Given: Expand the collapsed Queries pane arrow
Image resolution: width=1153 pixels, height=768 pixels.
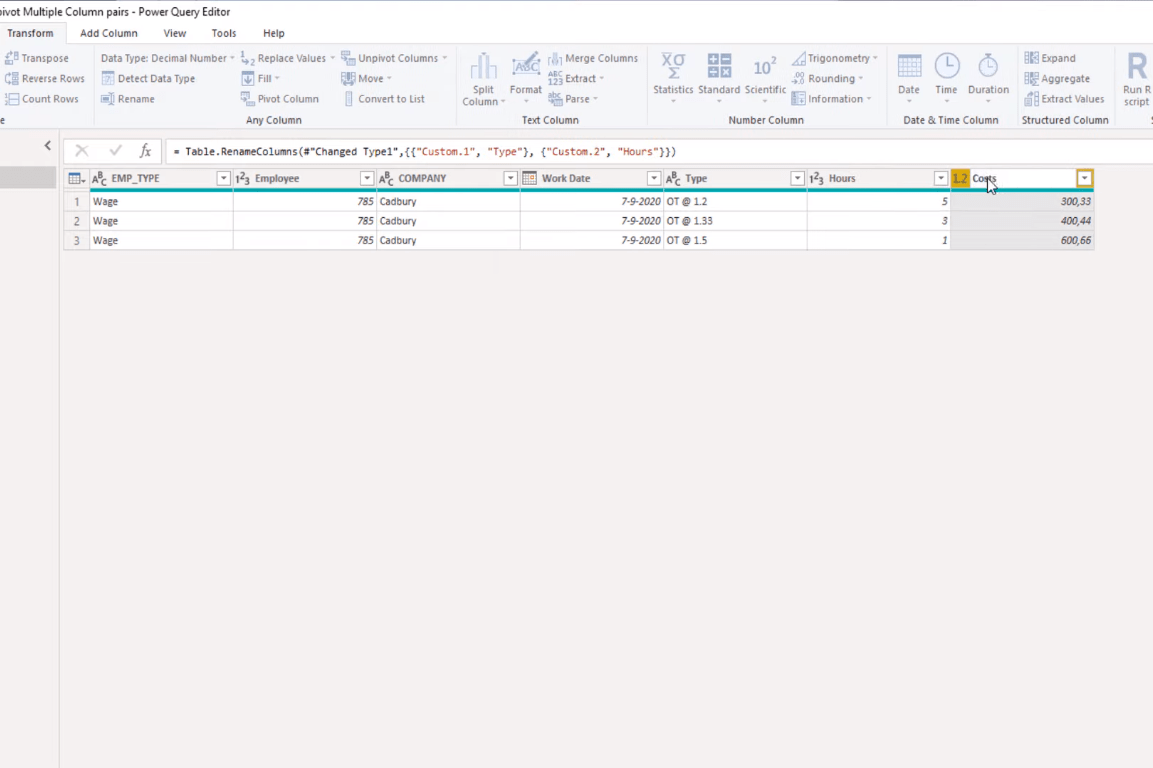Looking at the screenshot, I should click(x=48, y=146).
